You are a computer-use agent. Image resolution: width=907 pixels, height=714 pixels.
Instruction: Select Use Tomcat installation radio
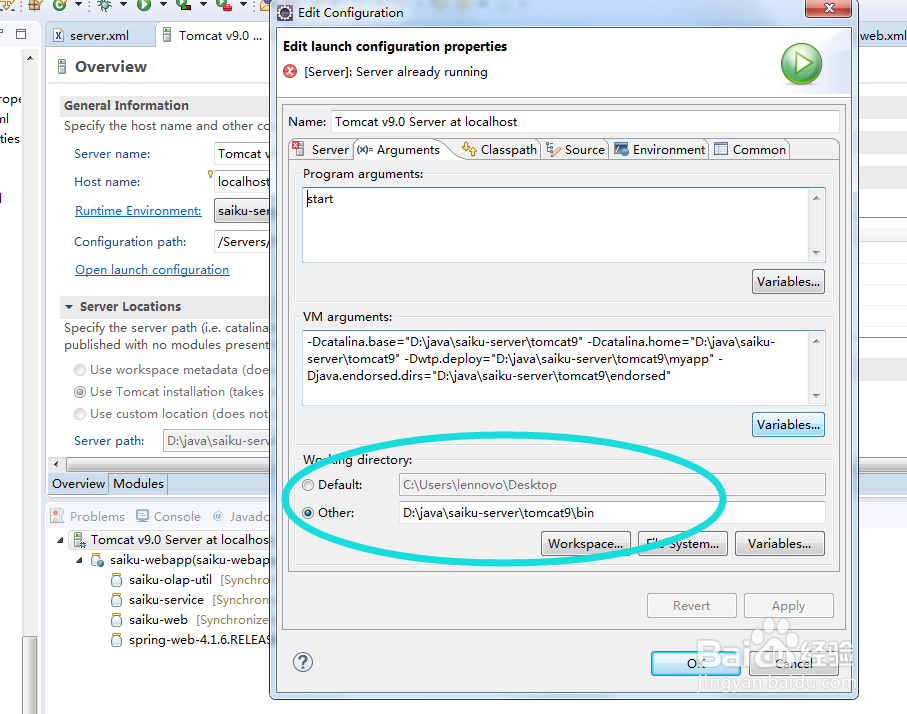(80, 392)
